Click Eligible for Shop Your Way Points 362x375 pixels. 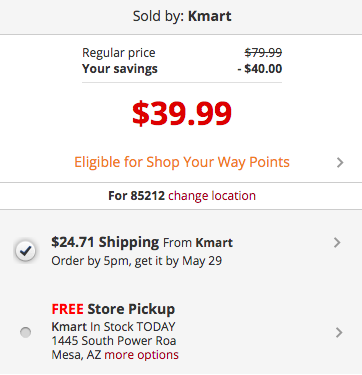point(182,162)
